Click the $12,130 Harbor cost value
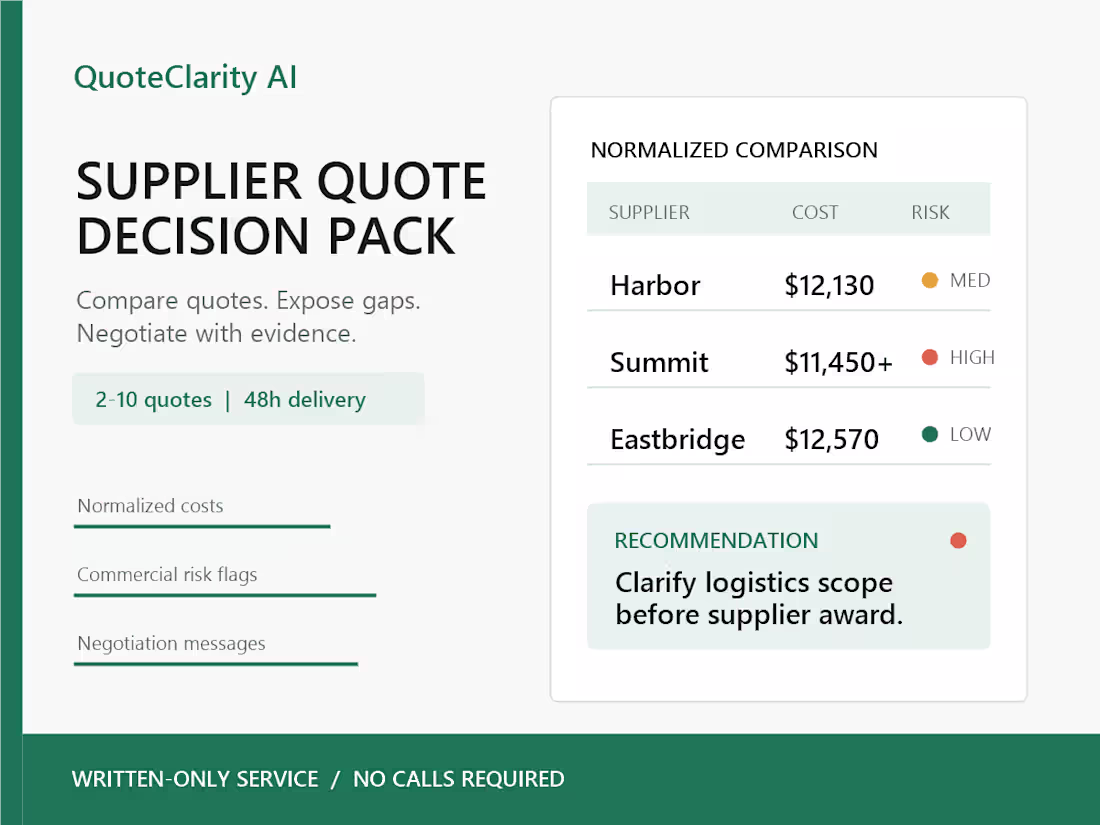The image size is (1100, 825). tap(829, 286)
